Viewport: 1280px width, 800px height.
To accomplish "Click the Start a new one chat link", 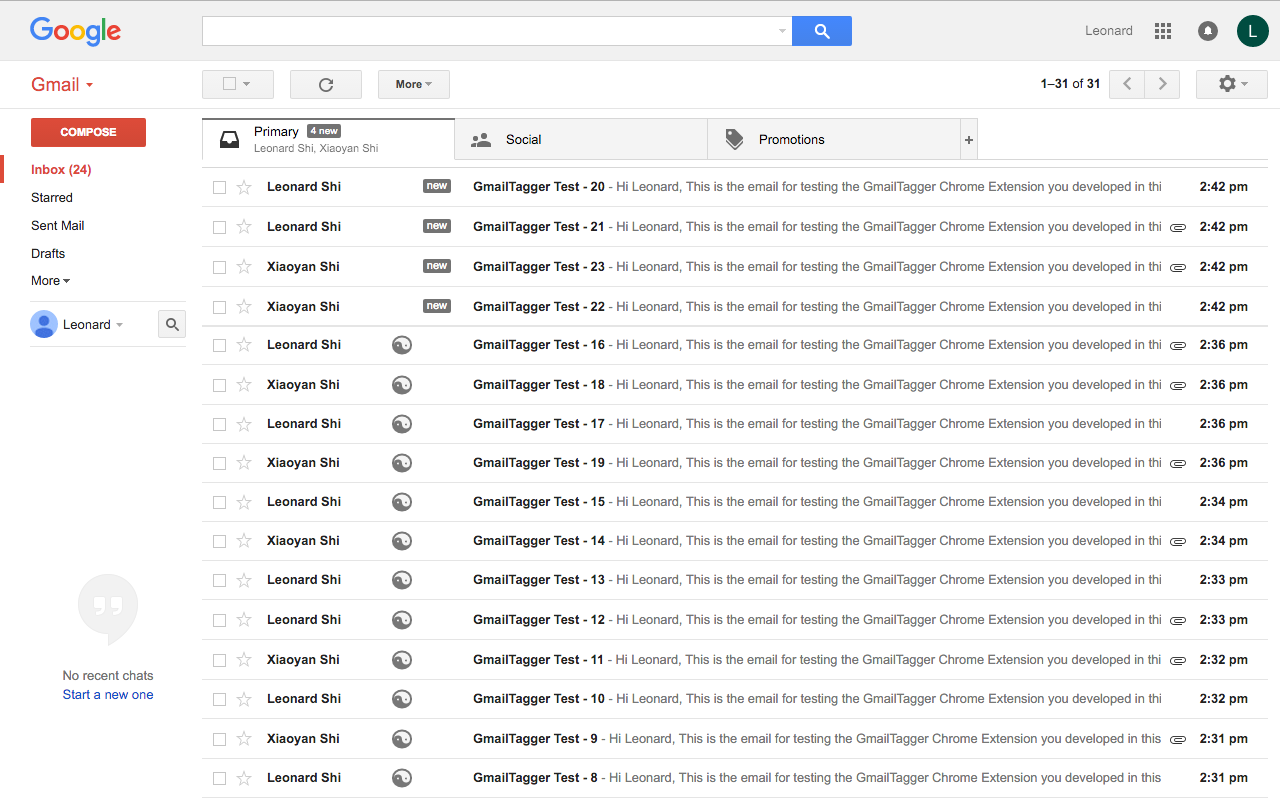I will [x=108, y=695].
